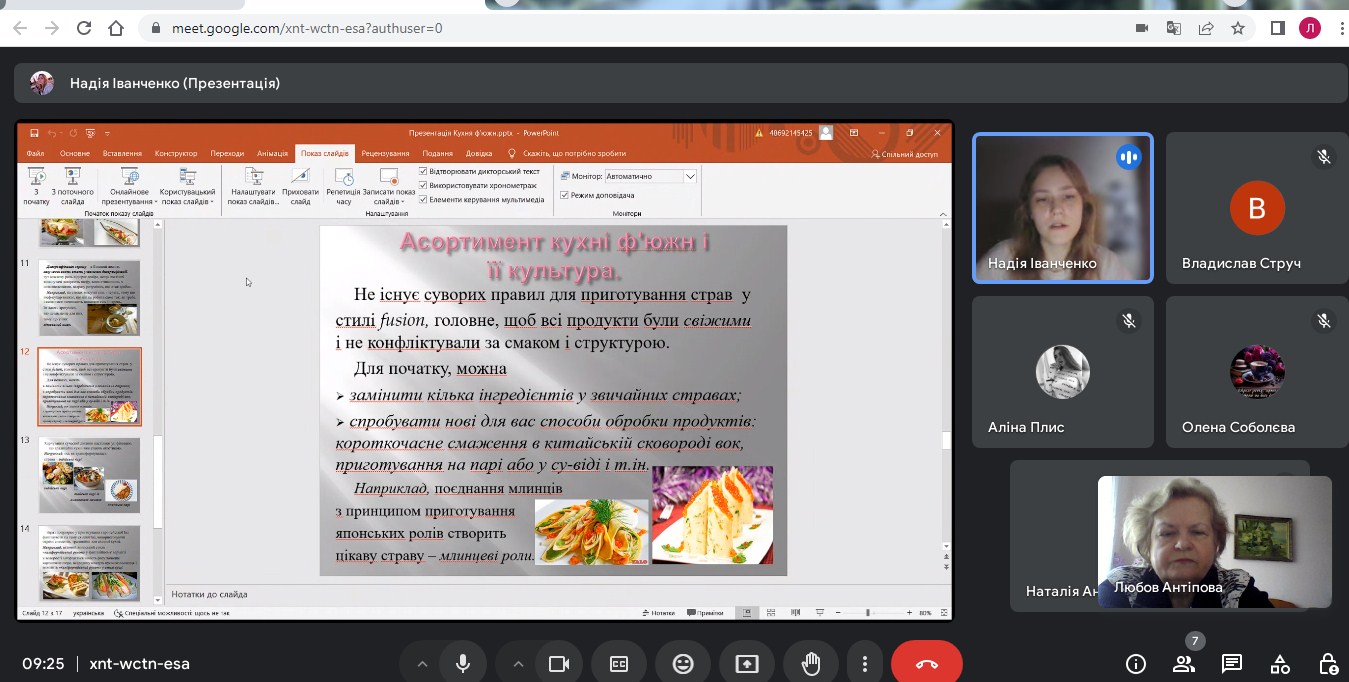Click the Present now screen-share button
1349x682 pixels.
[747, 664]
